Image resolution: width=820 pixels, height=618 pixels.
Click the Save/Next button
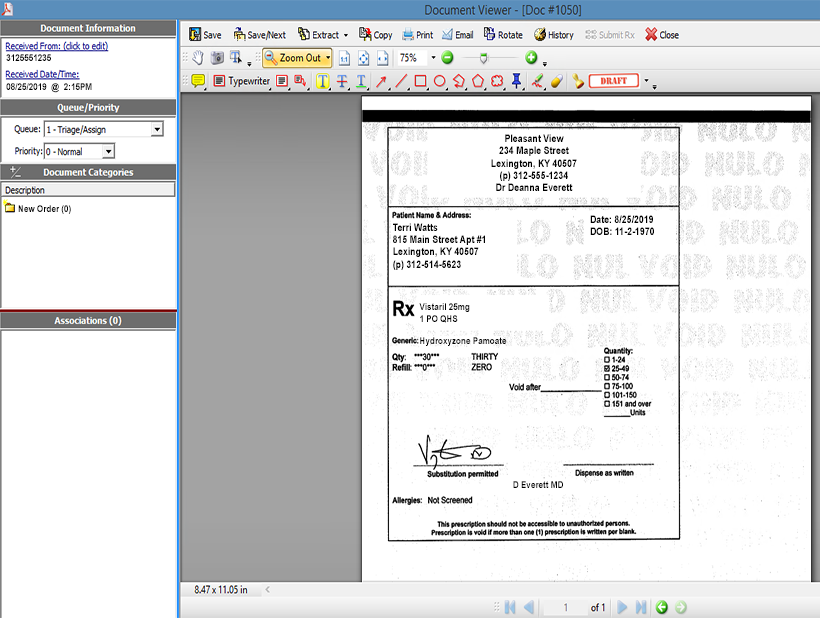(x=260, y=35)
